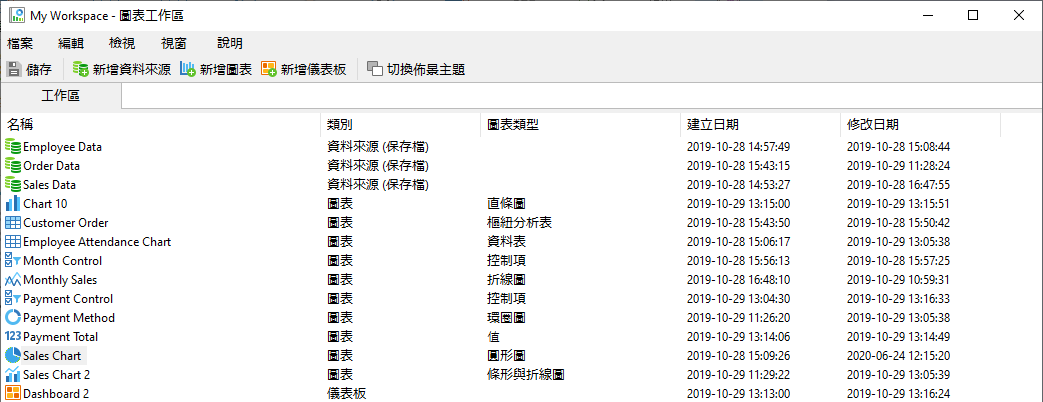The width and height of the screenshot is (1043, 402).
Task: Click the Add Data Source (新增資料來源) icon
Action: pos(80,69)
